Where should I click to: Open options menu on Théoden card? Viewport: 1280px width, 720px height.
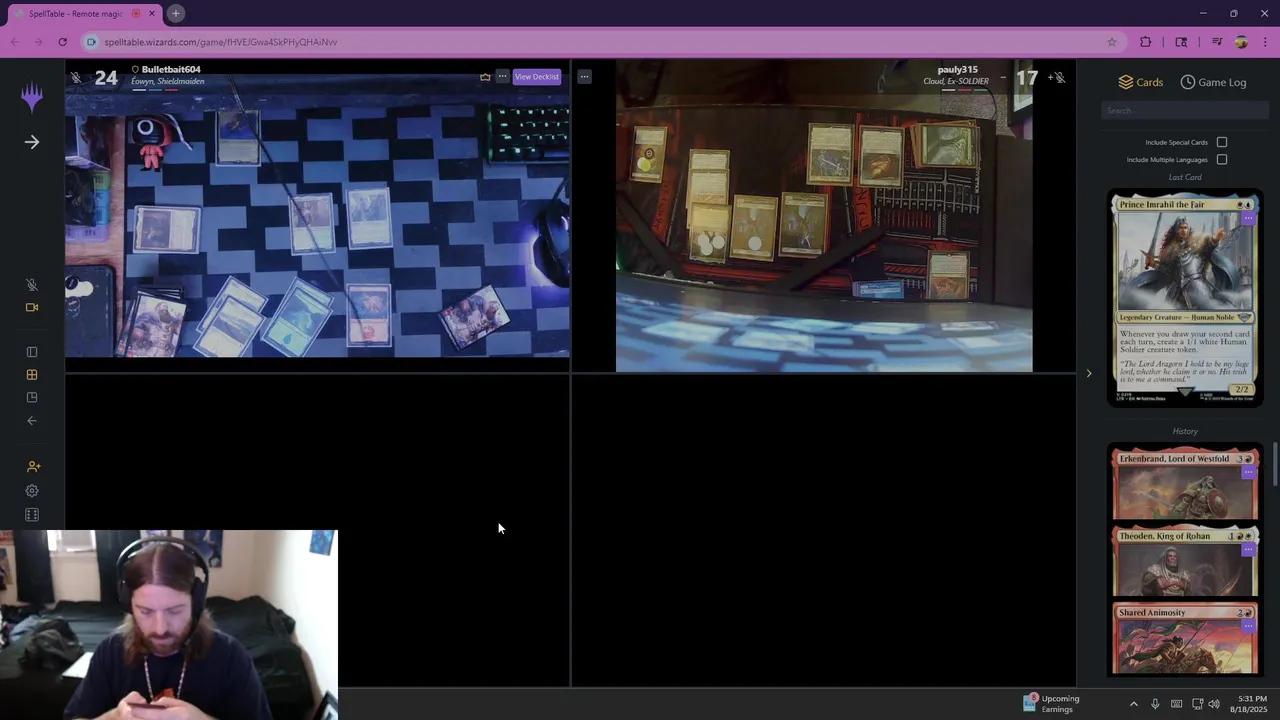click(1248, 549)
